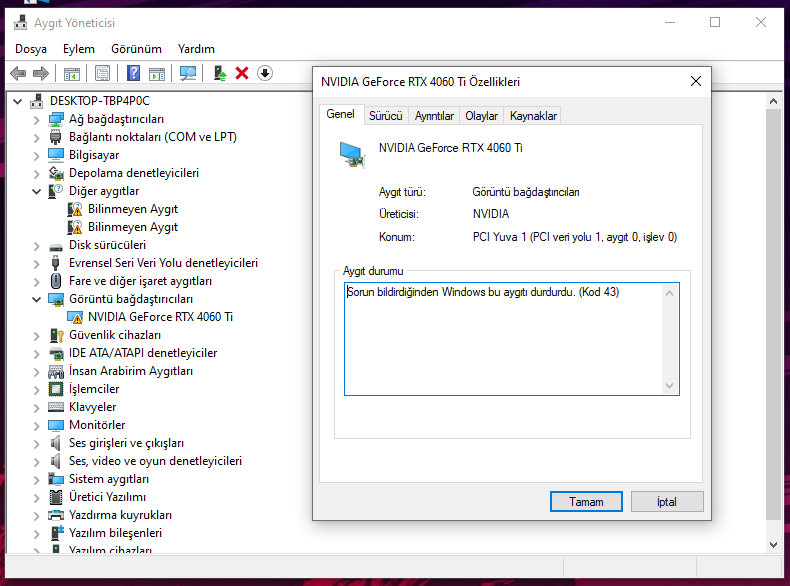The height and width of the screenshot is (586, 790).
Task: Click the Depolama denetleyicileri icon
Action: (x=56, y=173)
